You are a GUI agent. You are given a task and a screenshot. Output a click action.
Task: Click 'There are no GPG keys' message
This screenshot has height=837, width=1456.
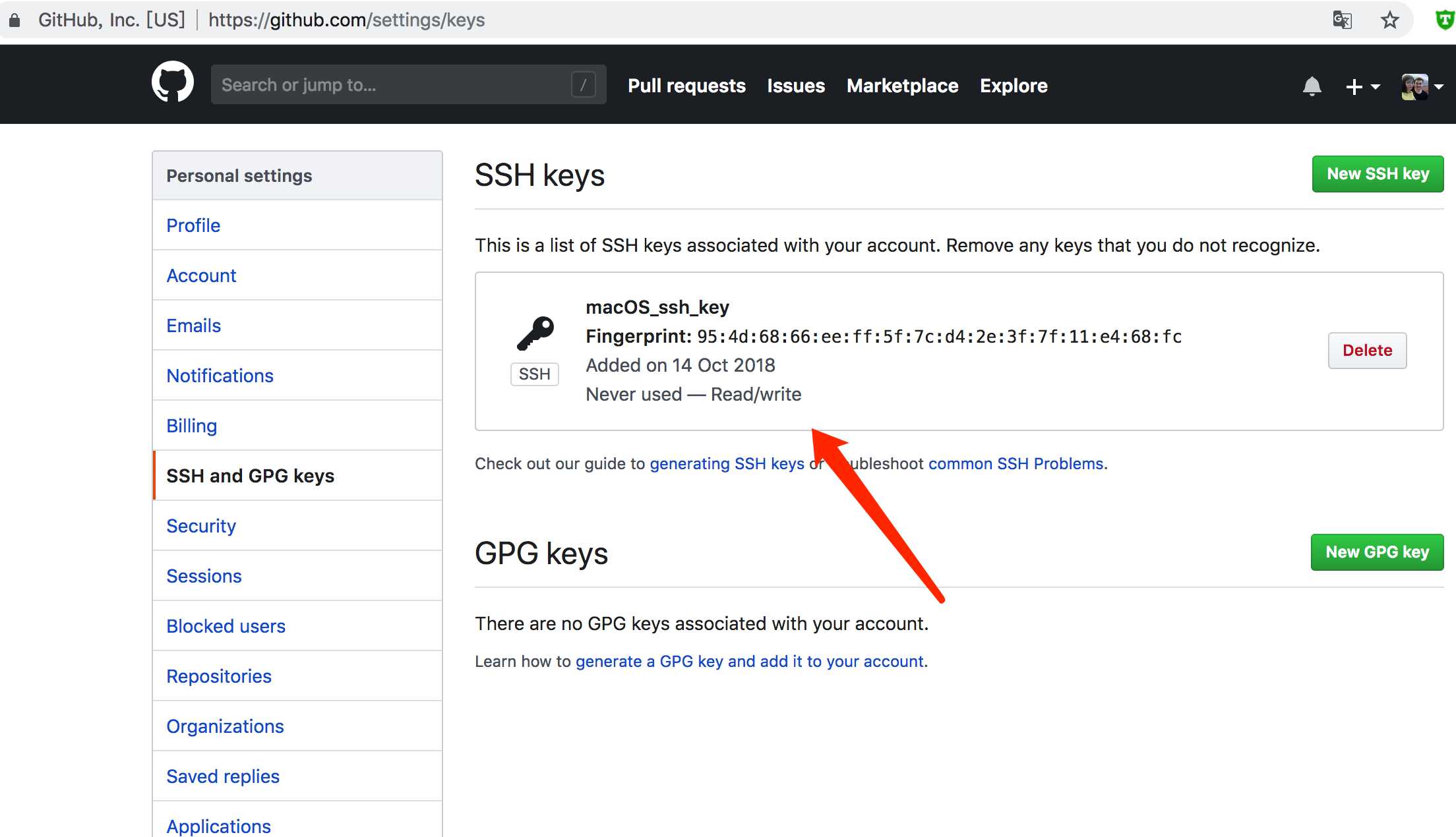pyautogui.click(x=702, y=623)
